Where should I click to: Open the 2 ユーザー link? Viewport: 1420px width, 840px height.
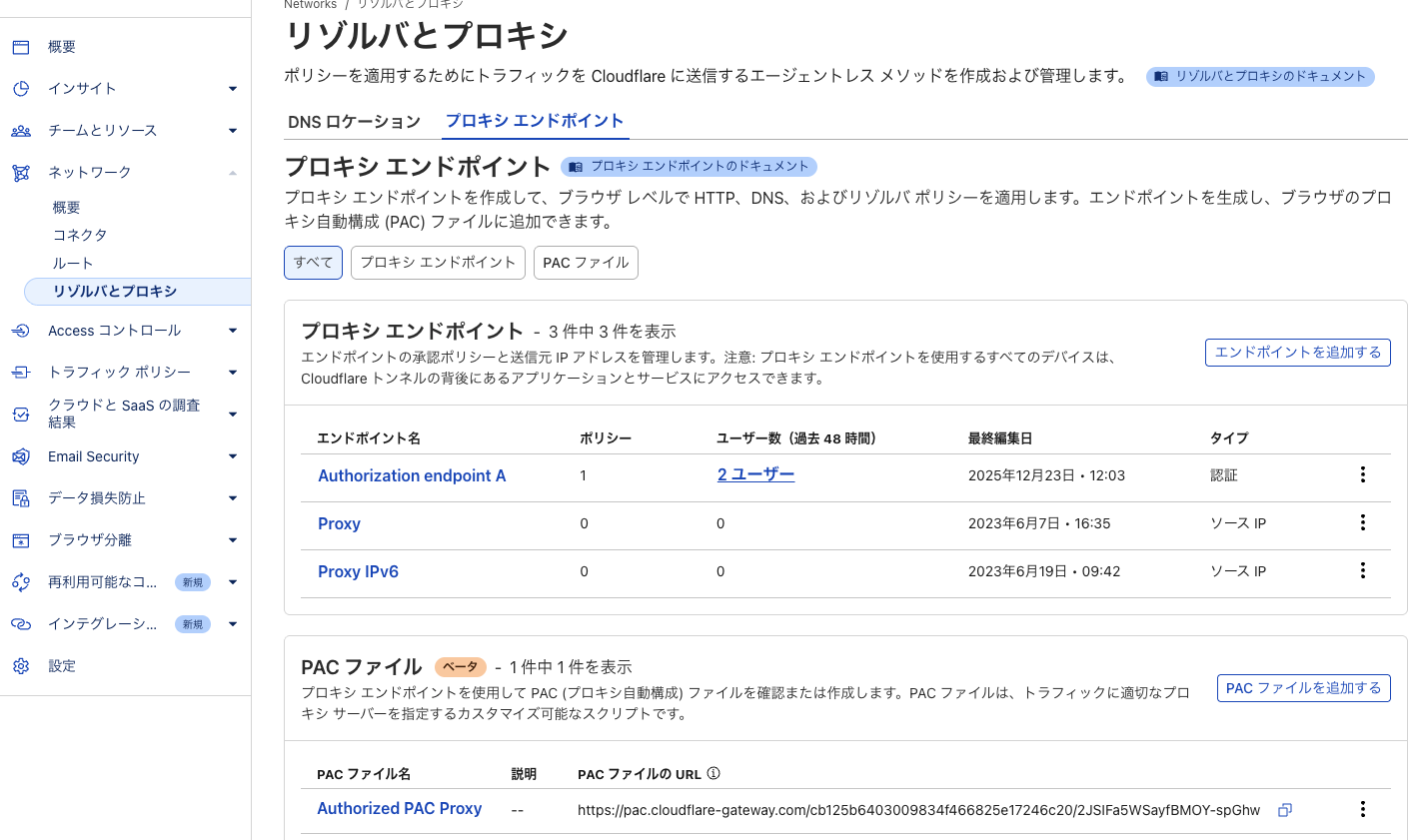tap(755, 473)
